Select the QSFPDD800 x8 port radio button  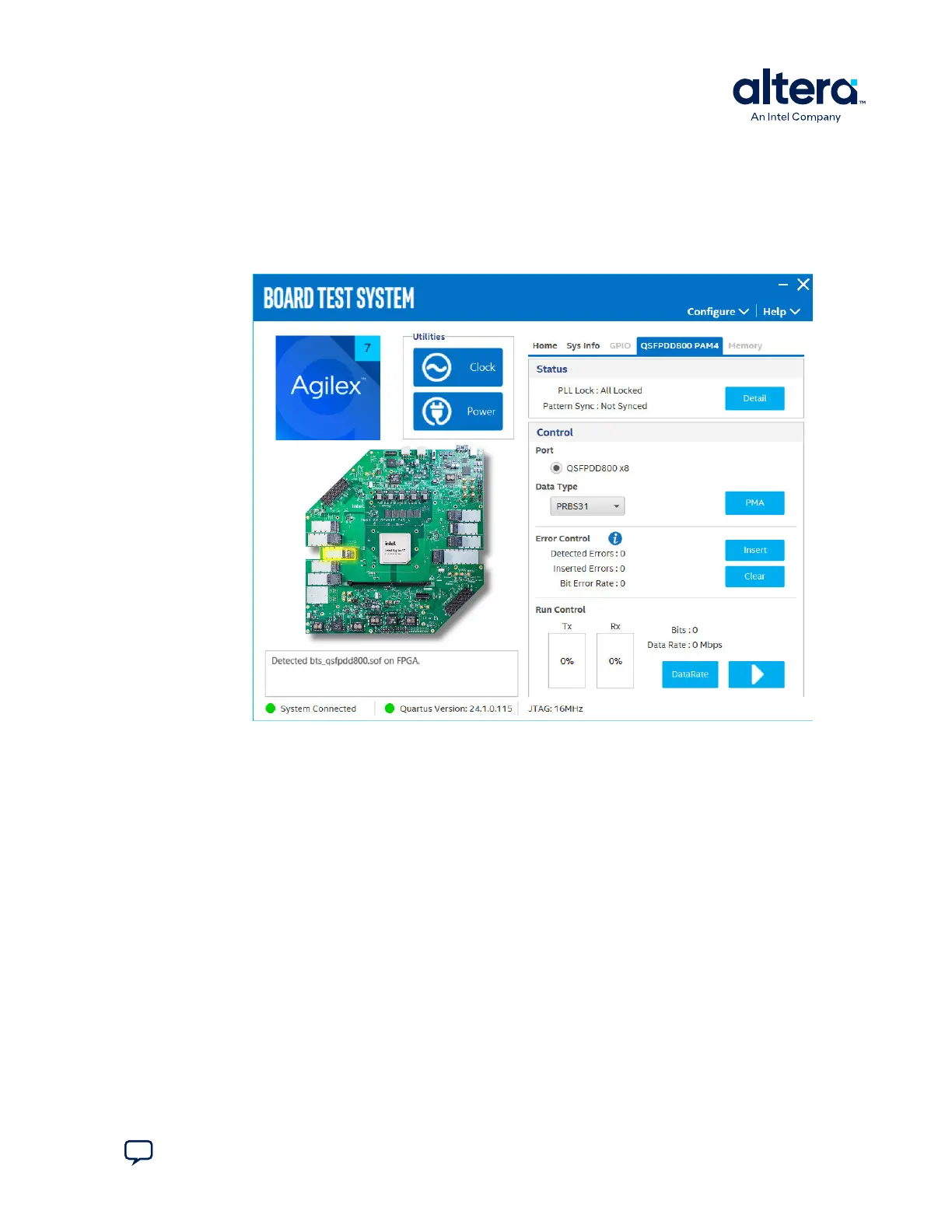click(x=556, y=468)
